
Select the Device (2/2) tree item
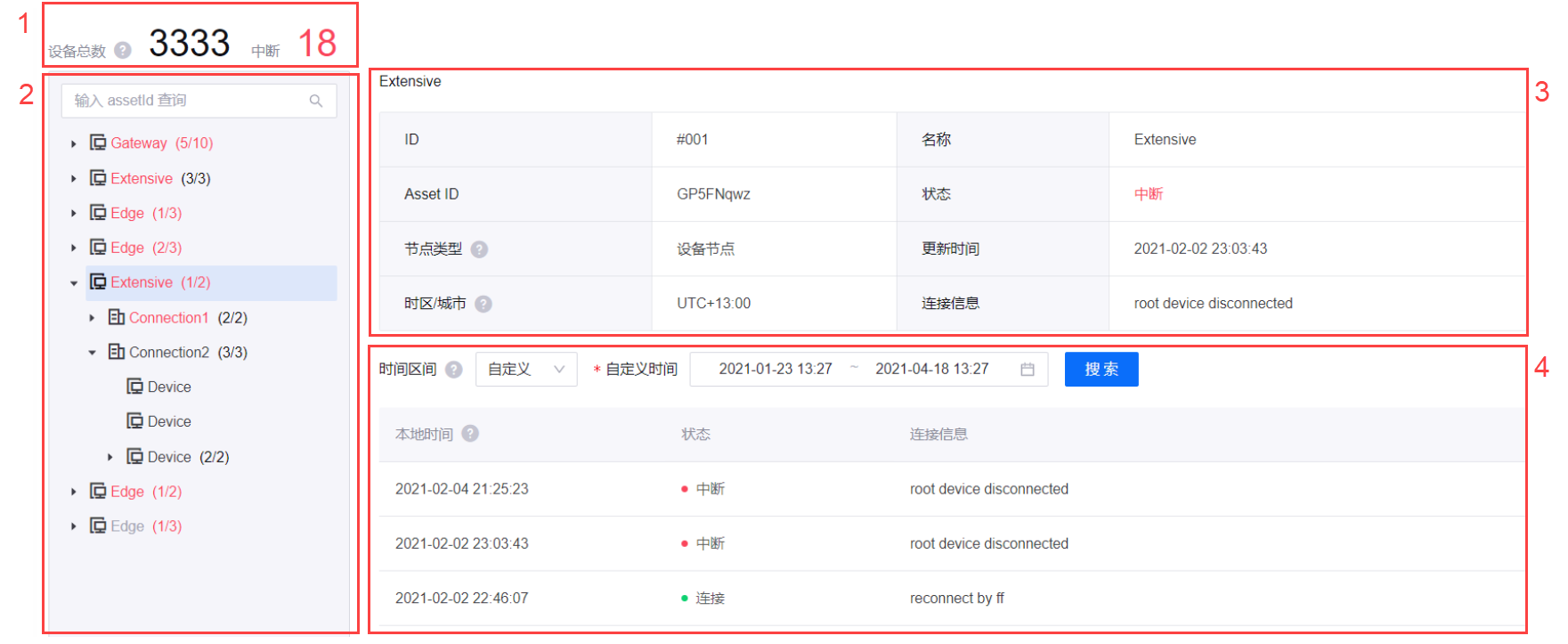point(188,458)
